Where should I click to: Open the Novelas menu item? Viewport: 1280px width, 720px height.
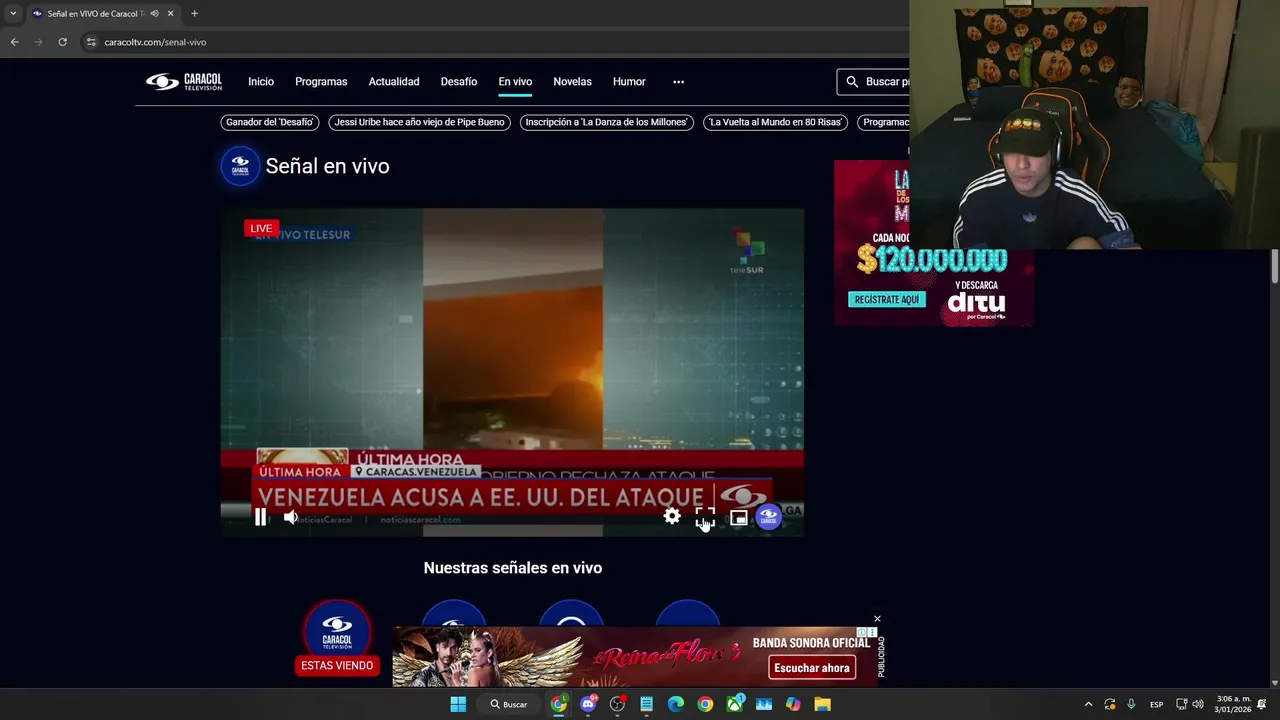tap(572, 82)
